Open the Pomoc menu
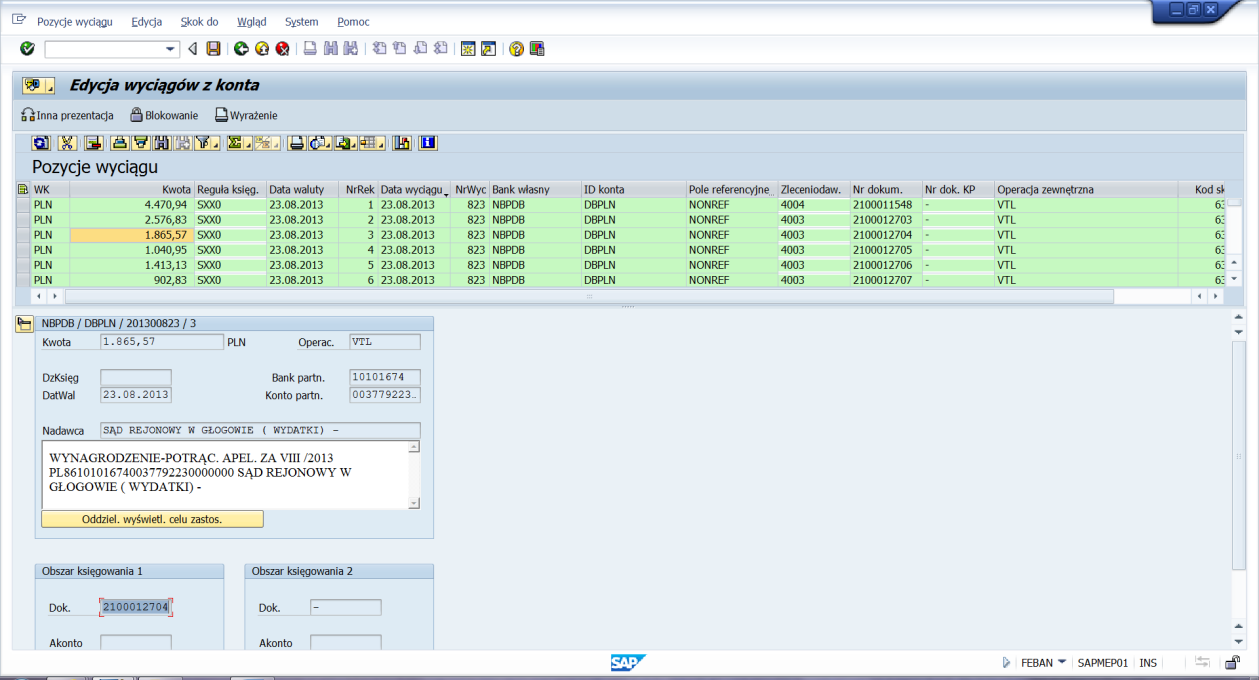Screen dimensions: 1259x680 point(353,21)
